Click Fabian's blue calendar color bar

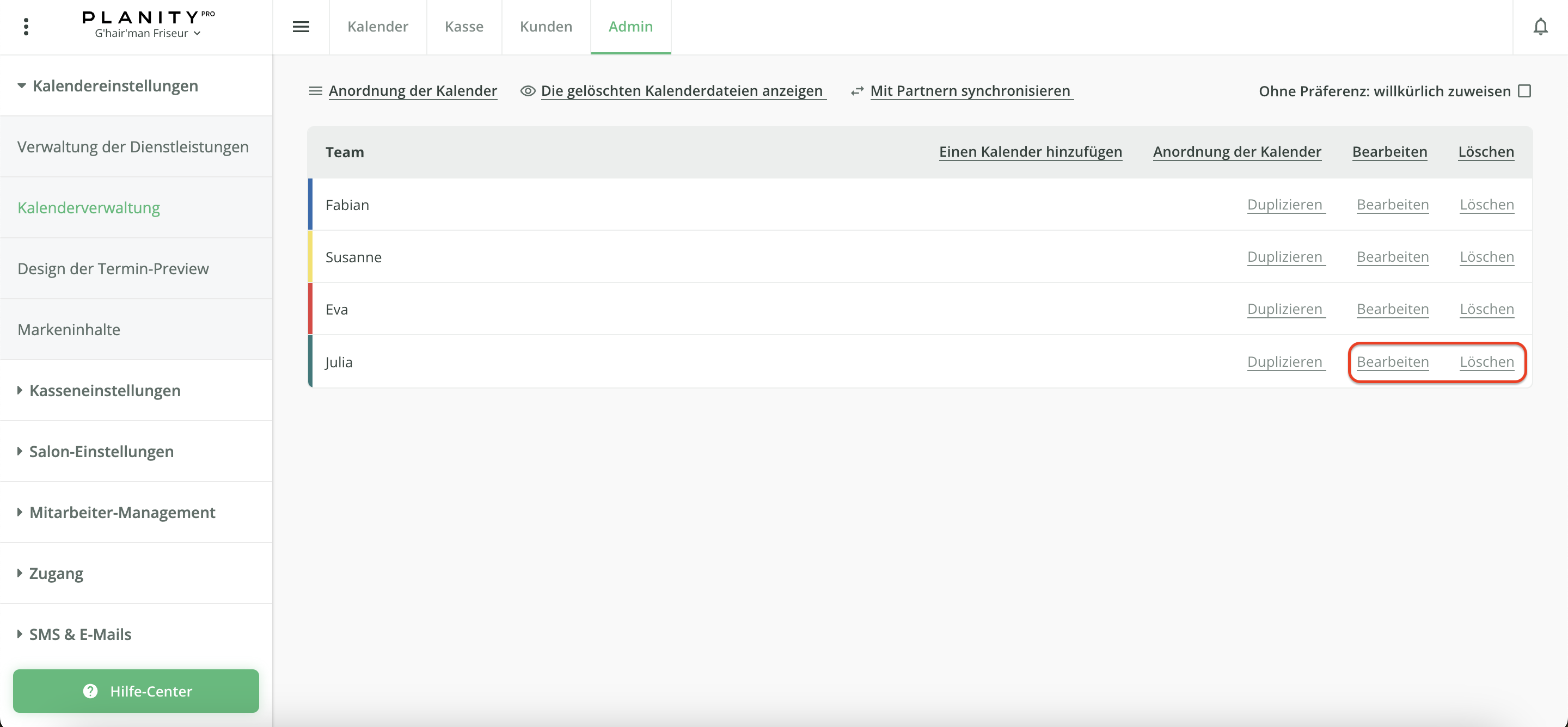pos(310,205)
